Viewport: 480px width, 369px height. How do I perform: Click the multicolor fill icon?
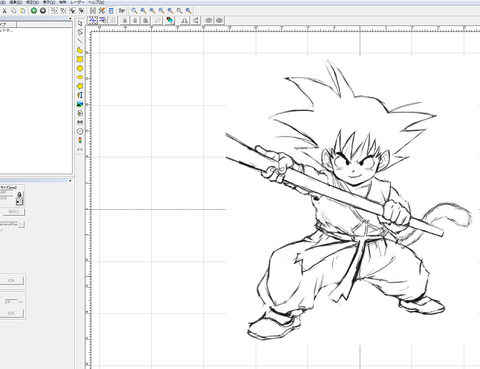tap(170, 20)
